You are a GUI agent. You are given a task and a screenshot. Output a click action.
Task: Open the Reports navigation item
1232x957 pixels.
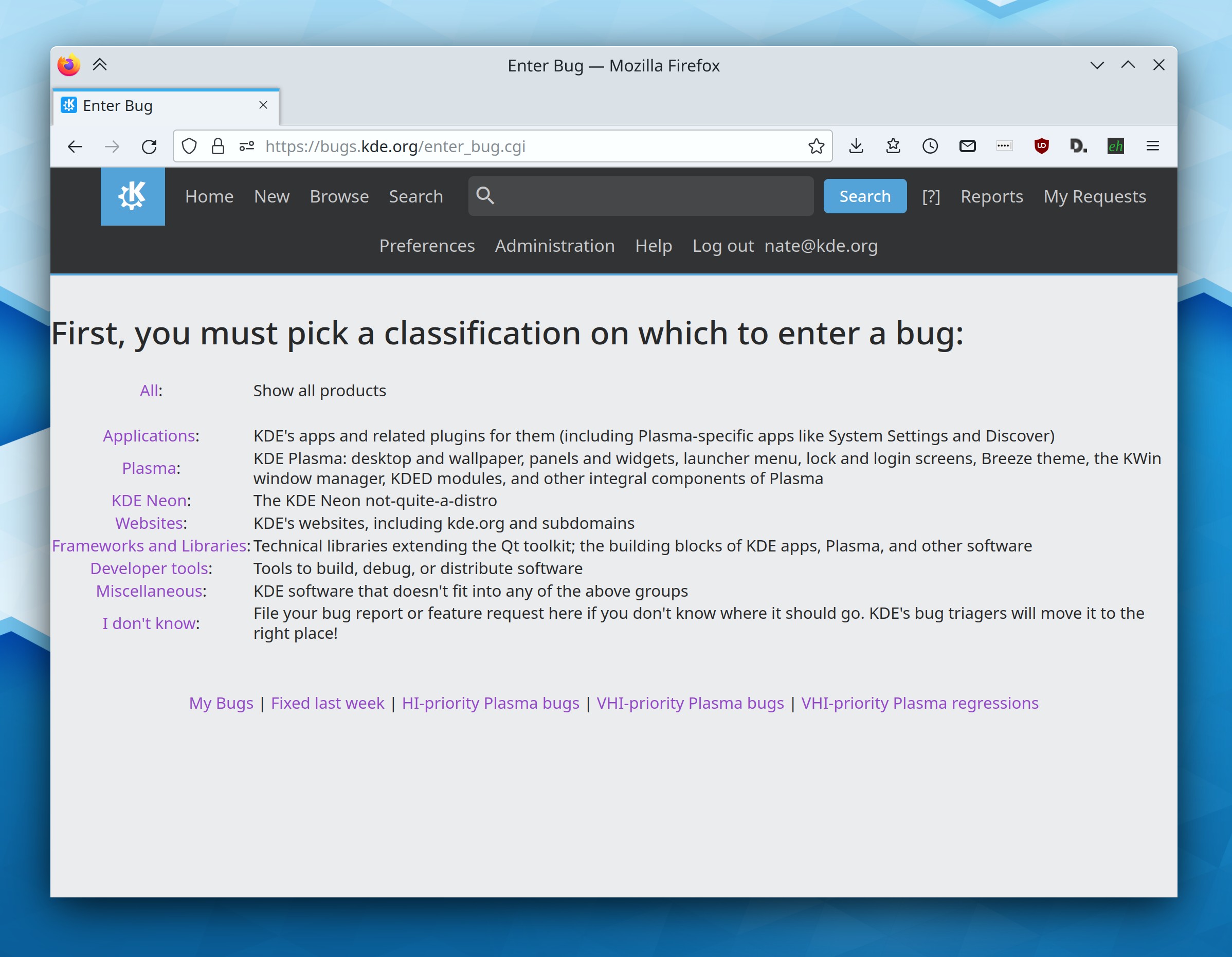[991, 196]
